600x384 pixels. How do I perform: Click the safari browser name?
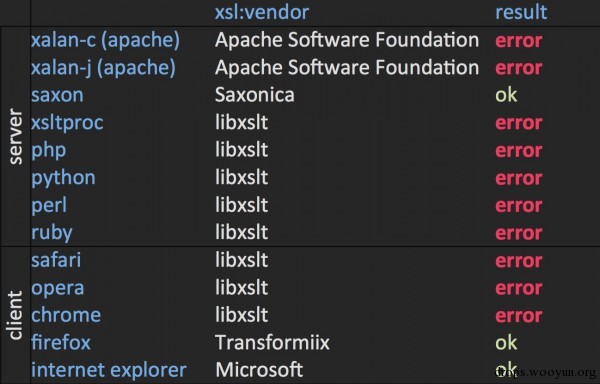pyautogui.click(x=56, y=260)
